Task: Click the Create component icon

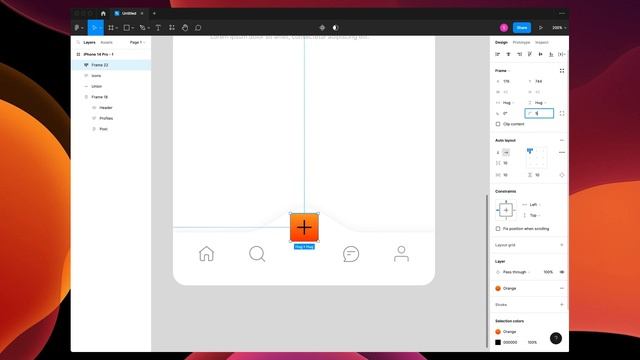Action: [x=322, y=28]
